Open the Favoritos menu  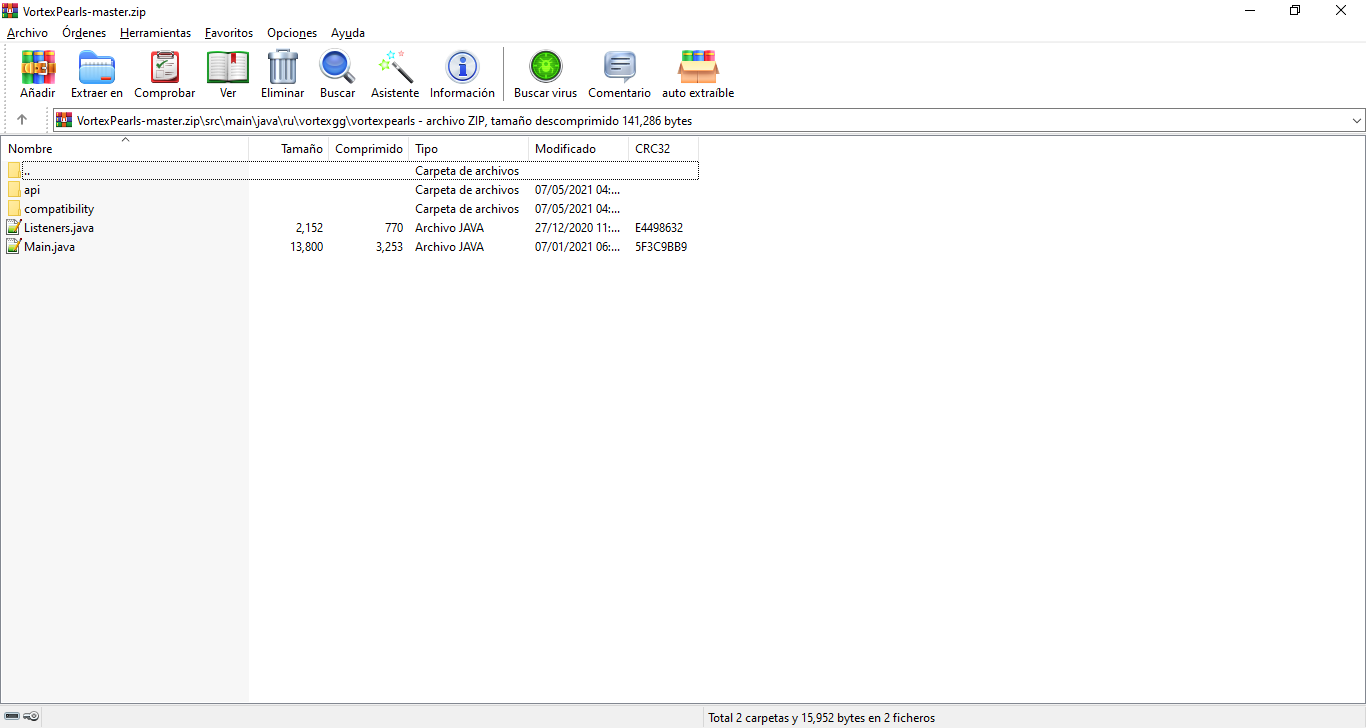229,33
